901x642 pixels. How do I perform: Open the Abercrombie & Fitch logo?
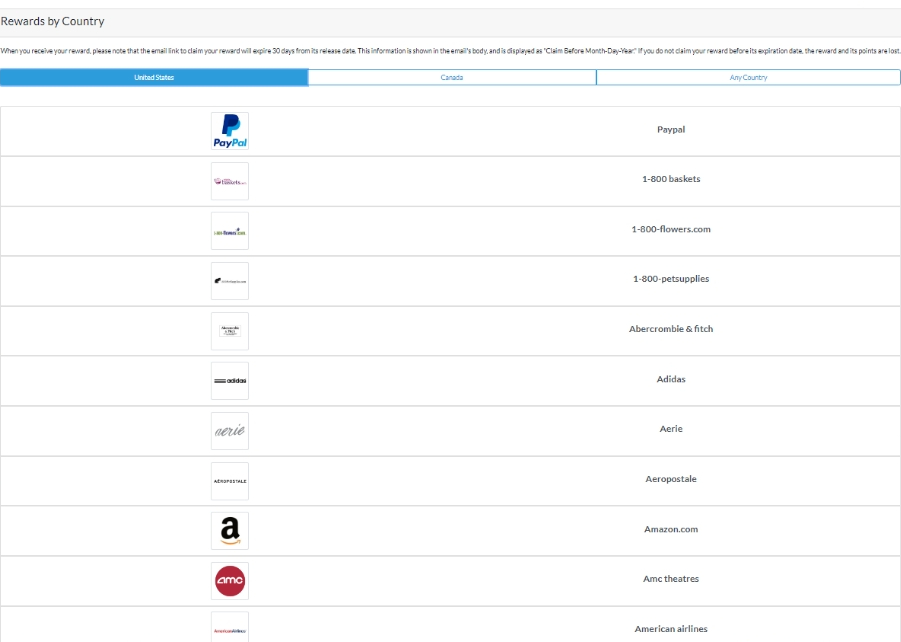[230, 331]
